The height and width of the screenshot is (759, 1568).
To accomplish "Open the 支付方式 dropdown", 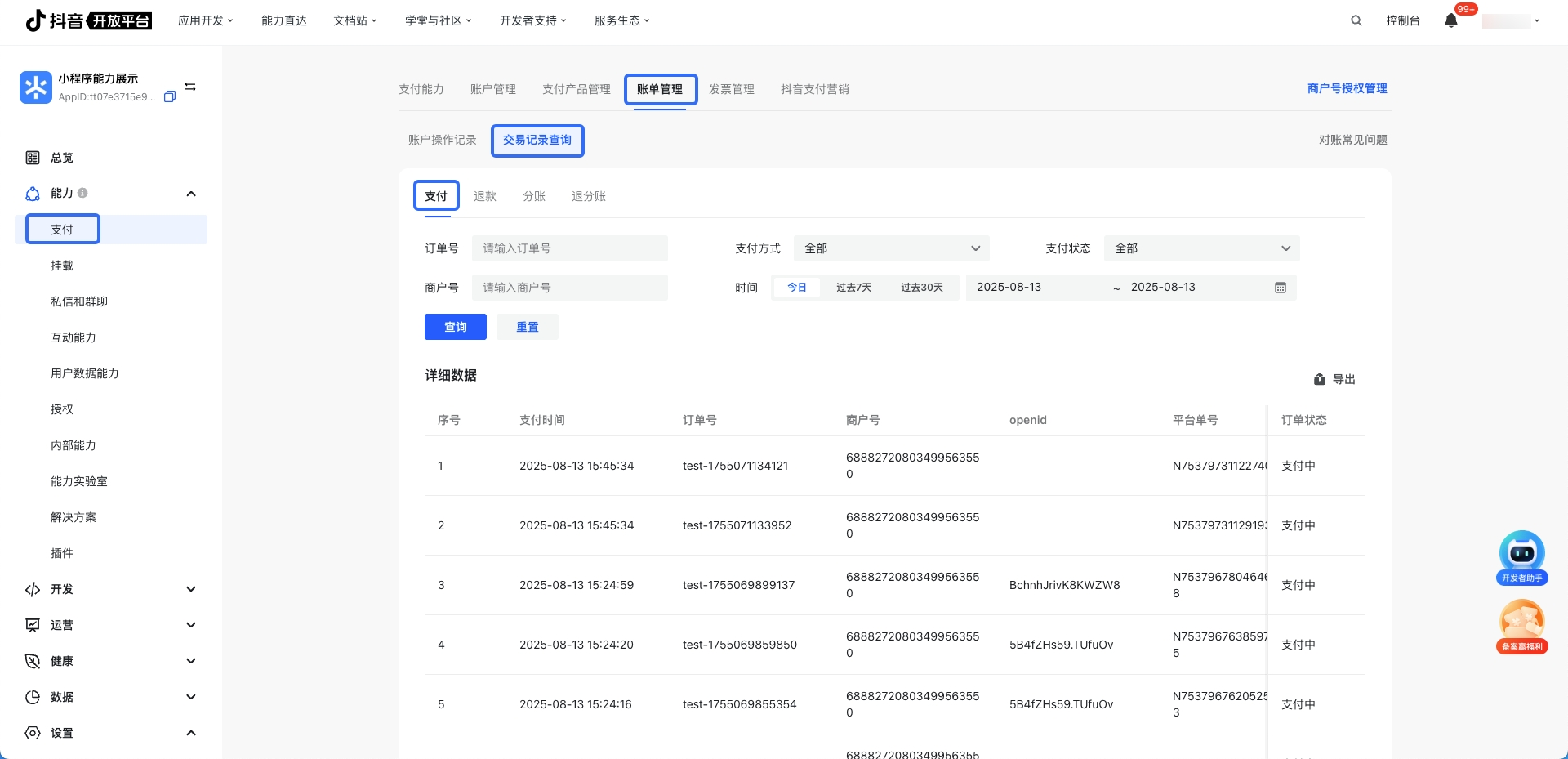I will pos(891,248).
